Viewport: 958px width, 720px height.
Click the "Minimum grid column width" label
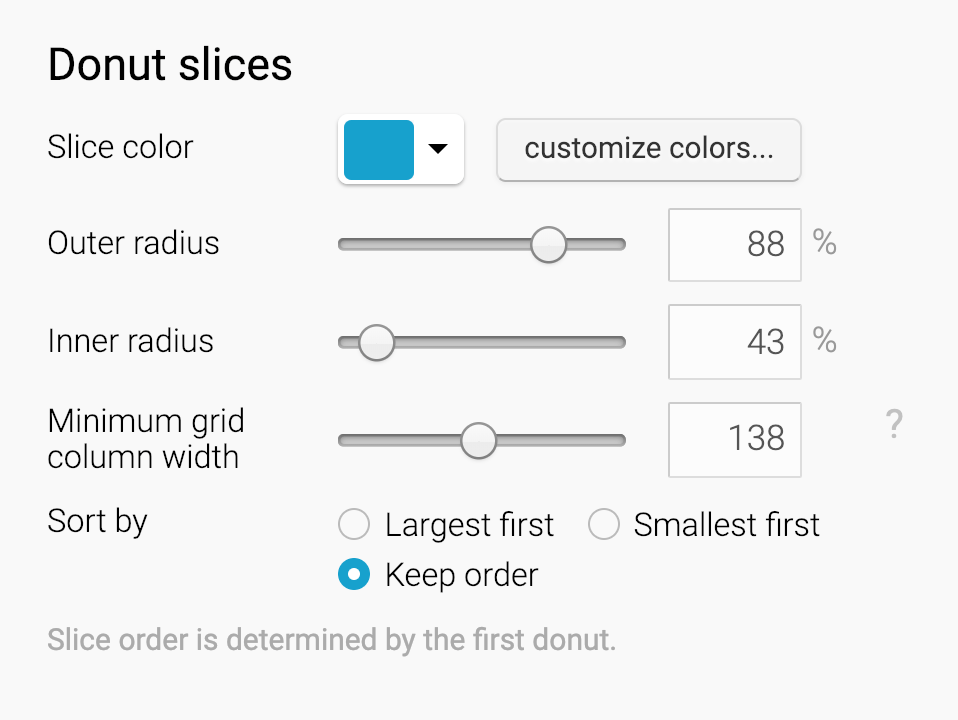(x=145, y=439)
